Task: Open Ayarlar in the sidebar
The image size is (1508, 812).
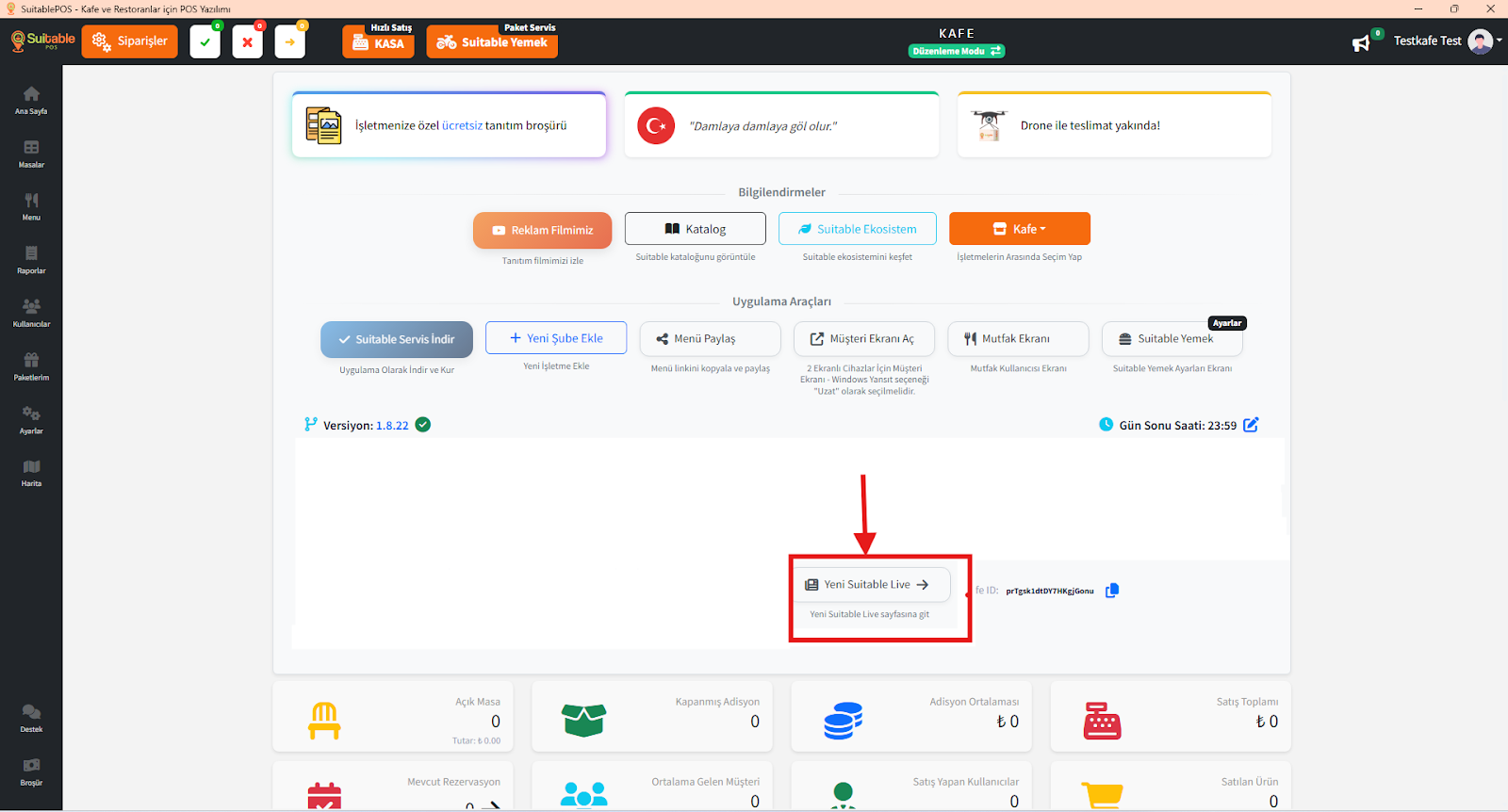Action: pos(31,420)
